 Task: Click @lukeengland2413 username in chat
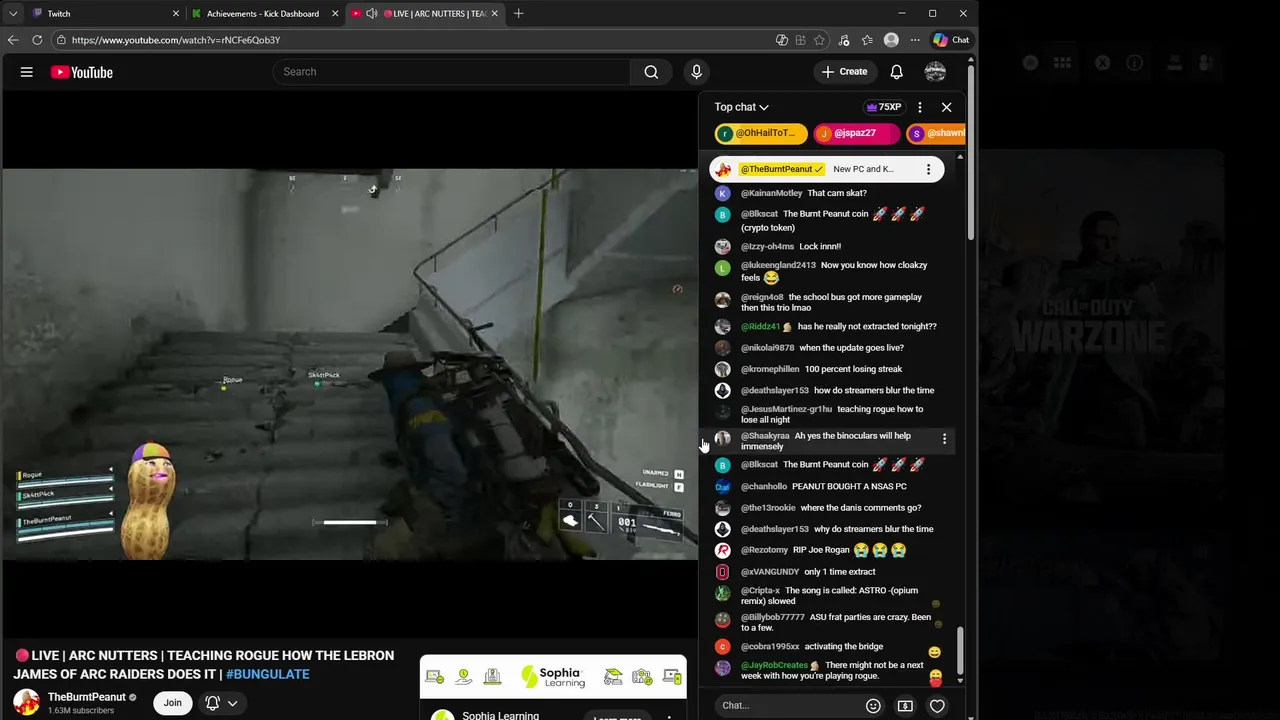pos(778,265)
